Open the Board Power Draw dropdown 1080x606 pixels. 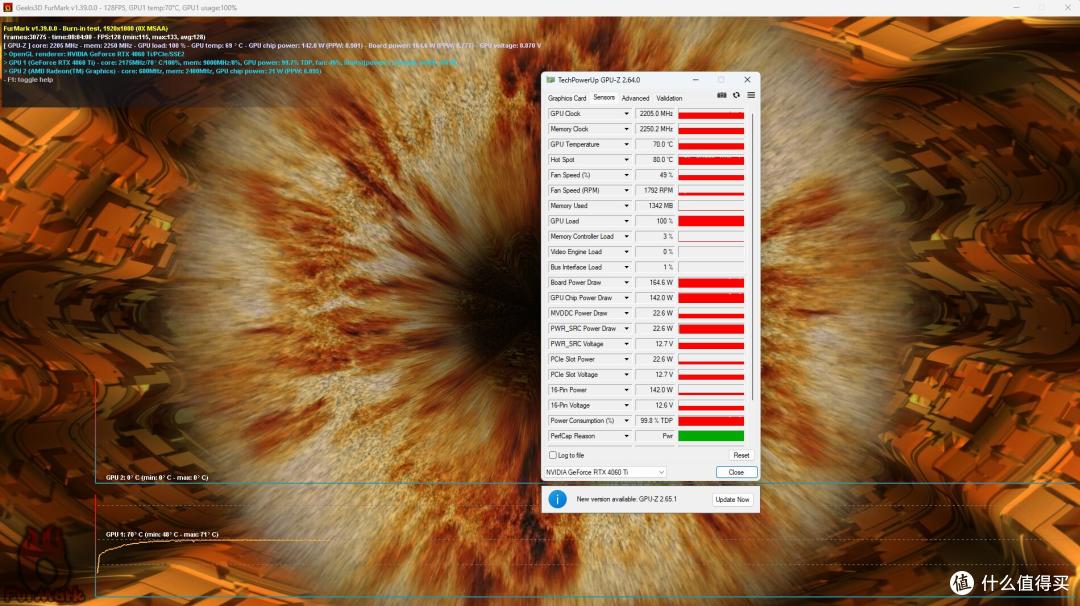626,282
